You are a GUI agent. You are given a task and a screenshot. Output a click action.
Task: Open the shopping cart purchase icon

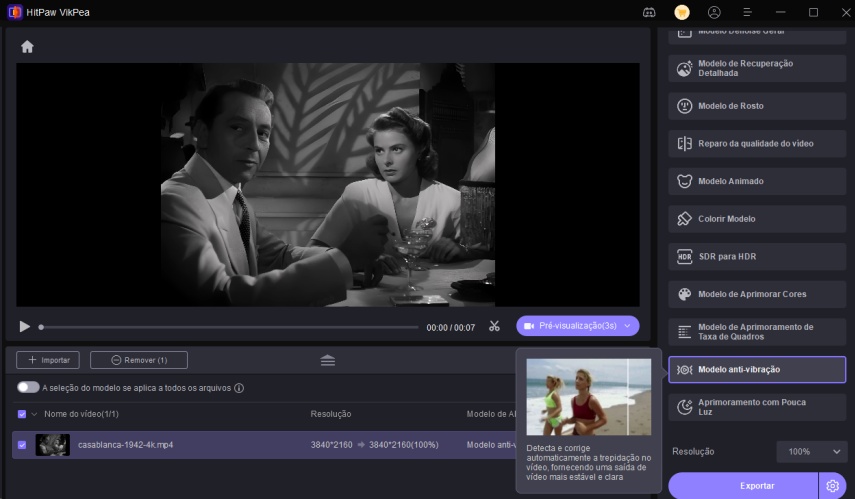click(682, 12)
